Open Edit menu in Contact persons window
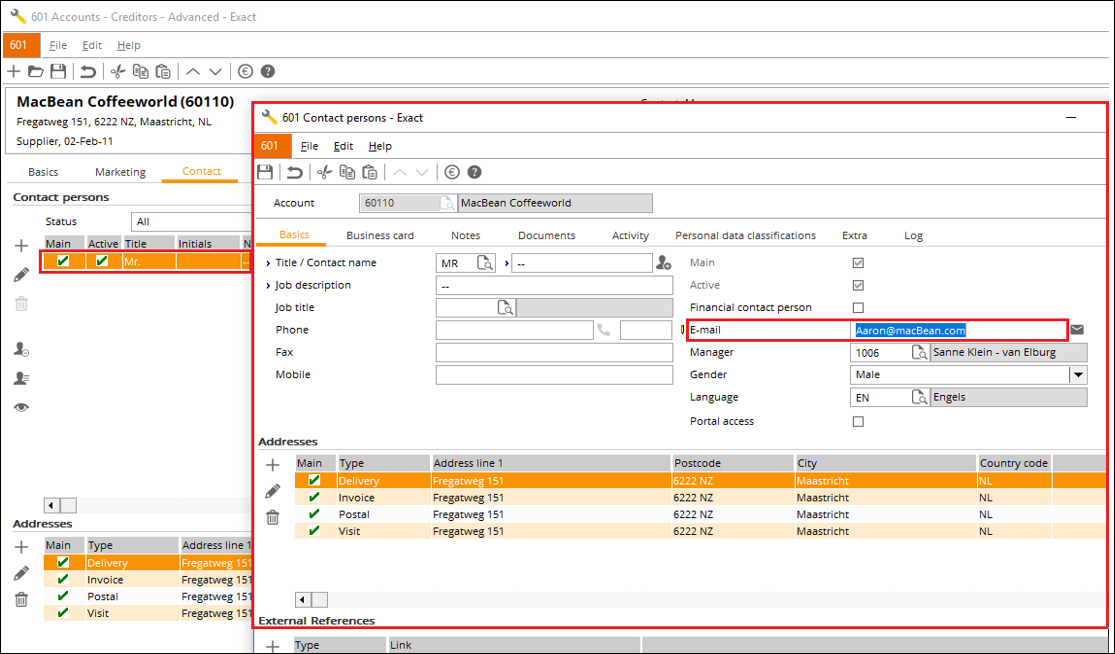 [343, 146]
